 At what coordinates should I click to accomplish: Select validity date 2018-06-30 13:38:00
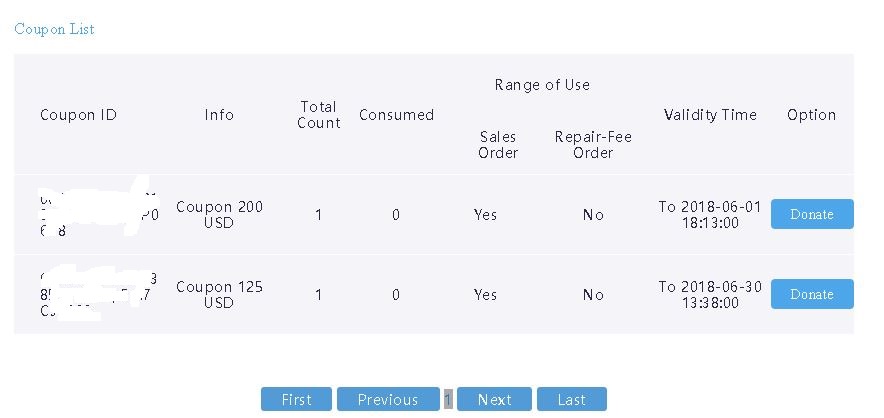pos(710,295)
